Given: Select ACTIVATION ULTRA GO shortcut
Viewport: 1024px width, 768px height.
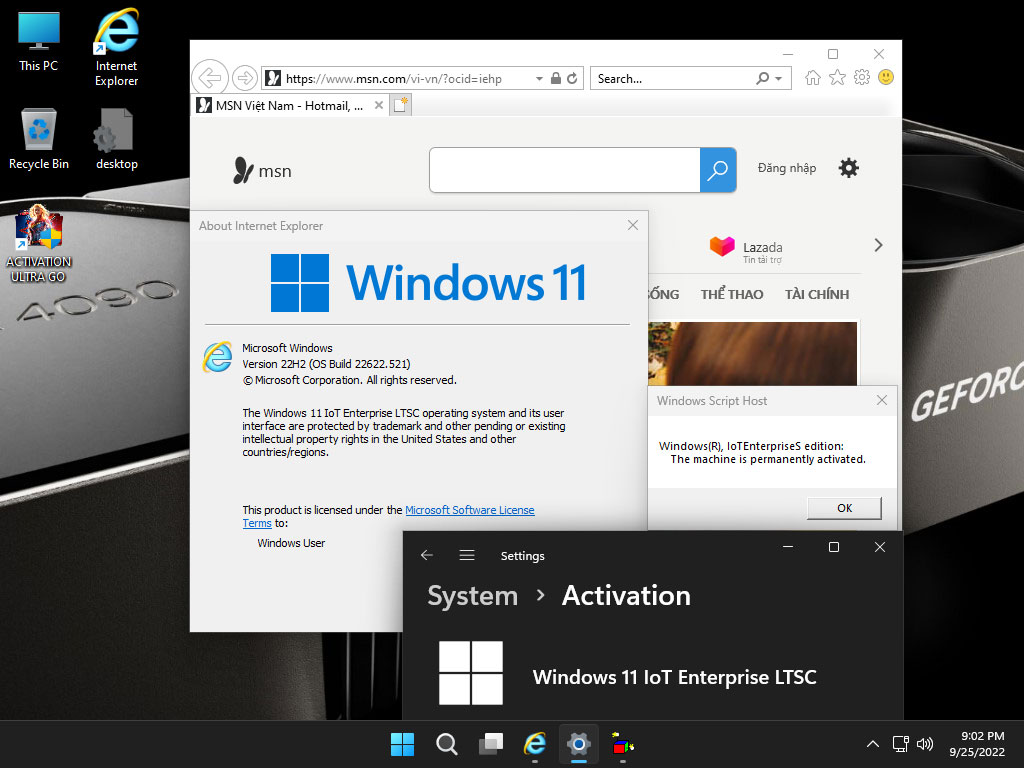Looking at the screenshot, I should tap(39, 244).
